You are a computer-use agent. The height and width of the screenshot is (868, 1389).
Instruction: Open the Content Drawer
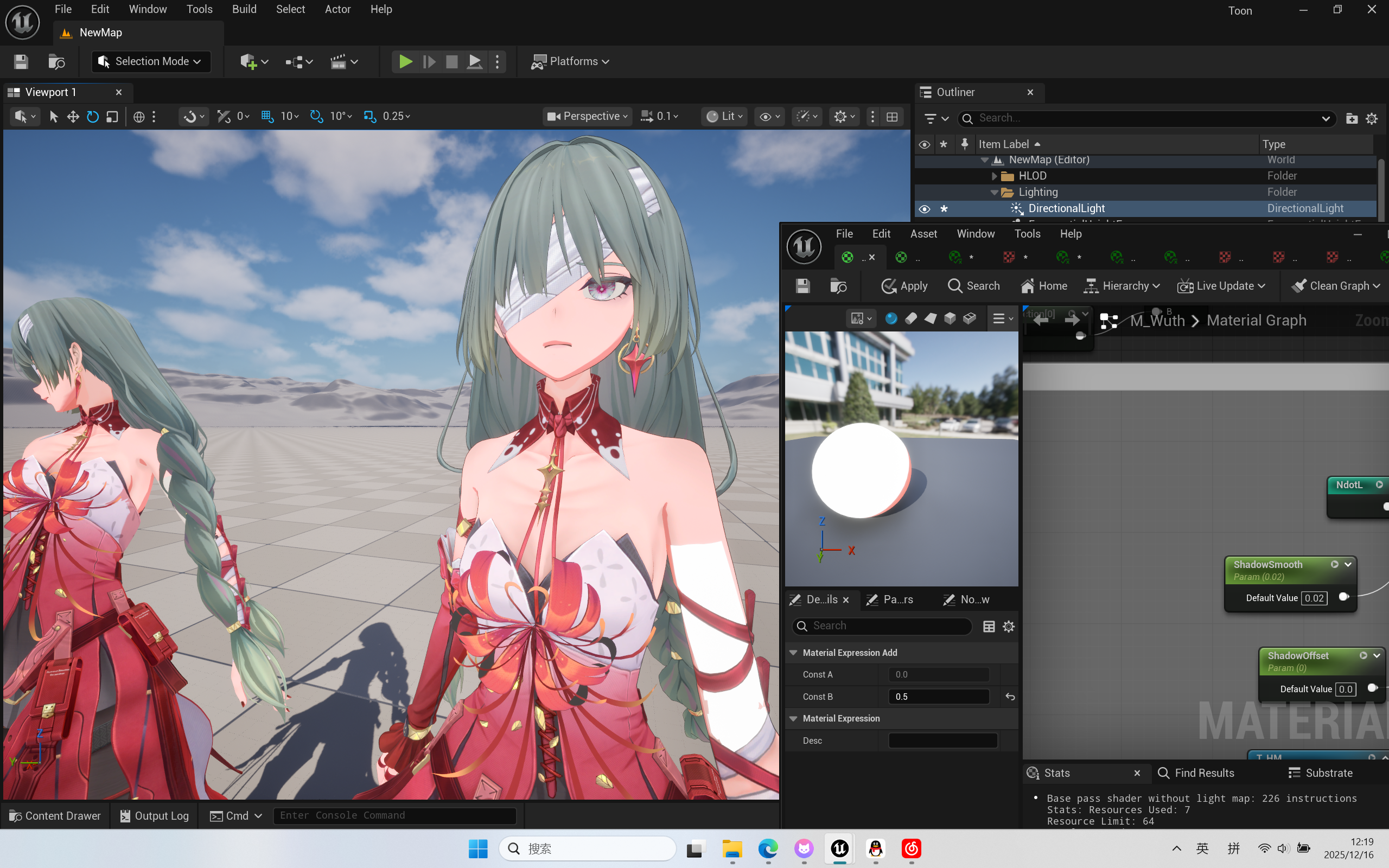55,816
